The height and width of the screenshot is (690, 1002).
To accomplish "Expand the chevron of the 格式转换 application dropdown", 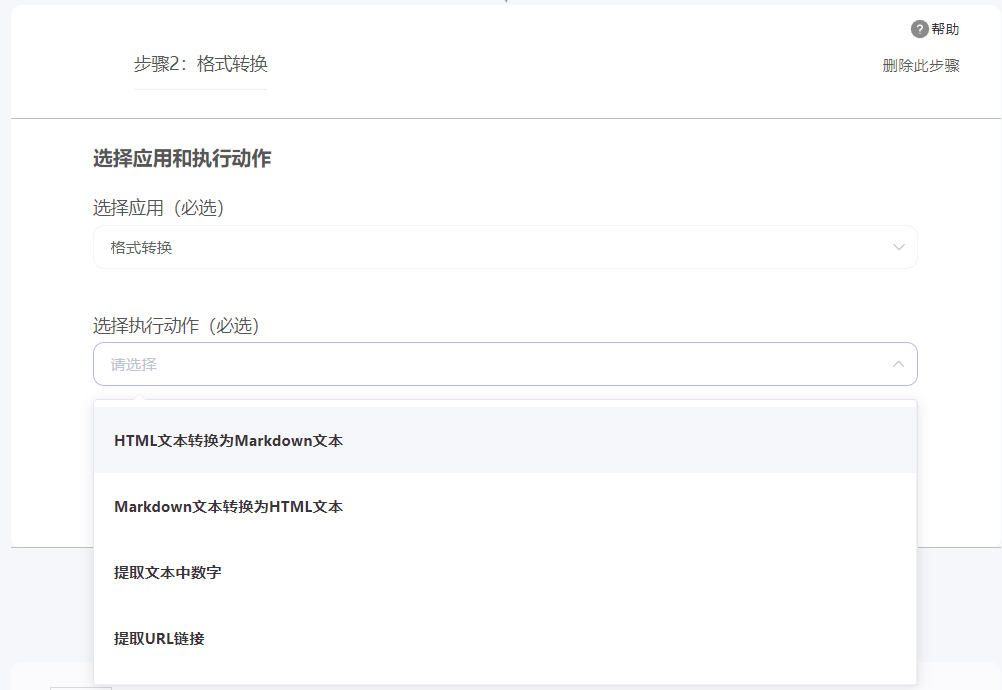I will point(898,247).
